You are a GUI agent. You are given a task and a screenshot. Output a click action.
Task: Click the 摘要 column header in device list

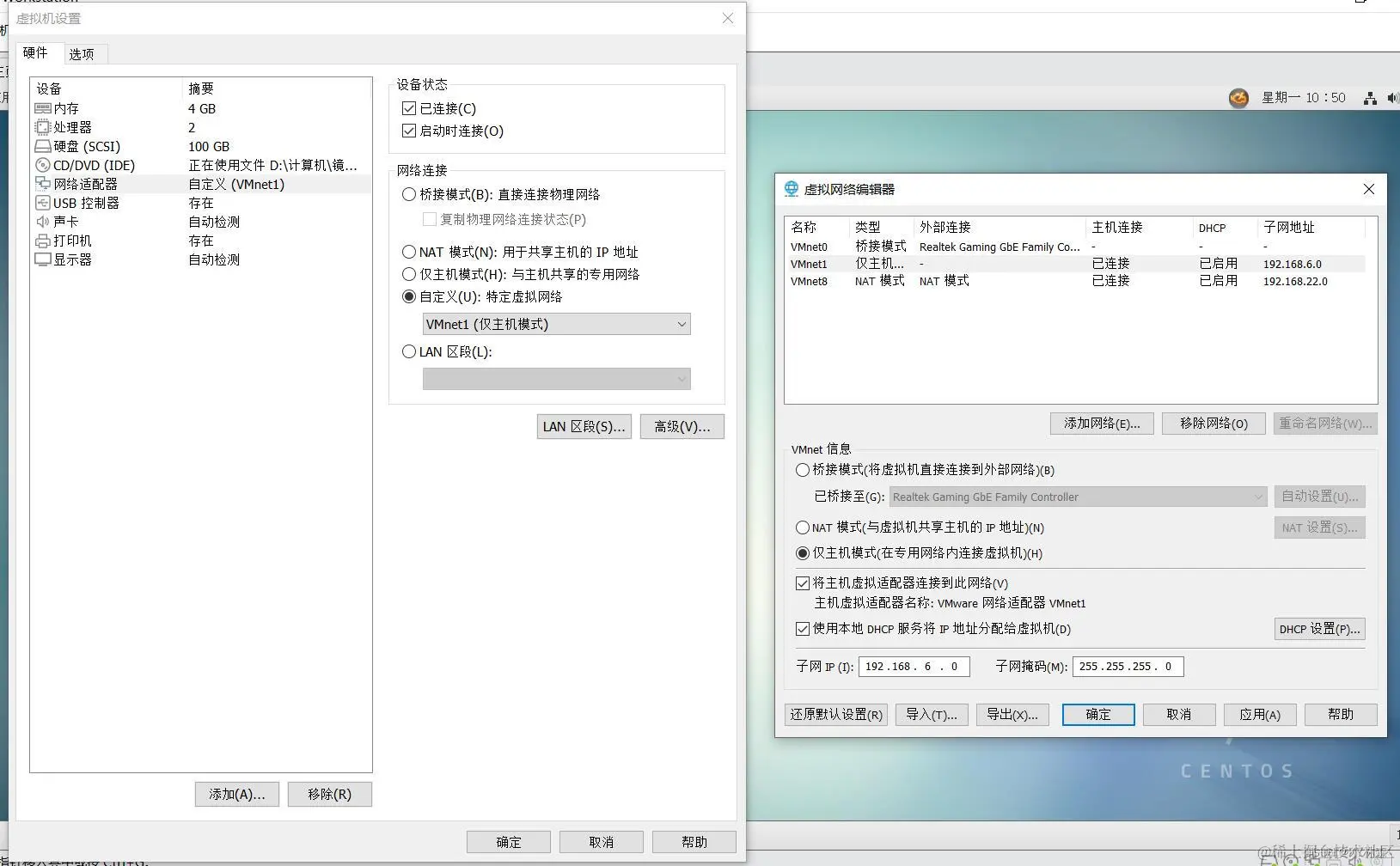click(x=277, y=88)
